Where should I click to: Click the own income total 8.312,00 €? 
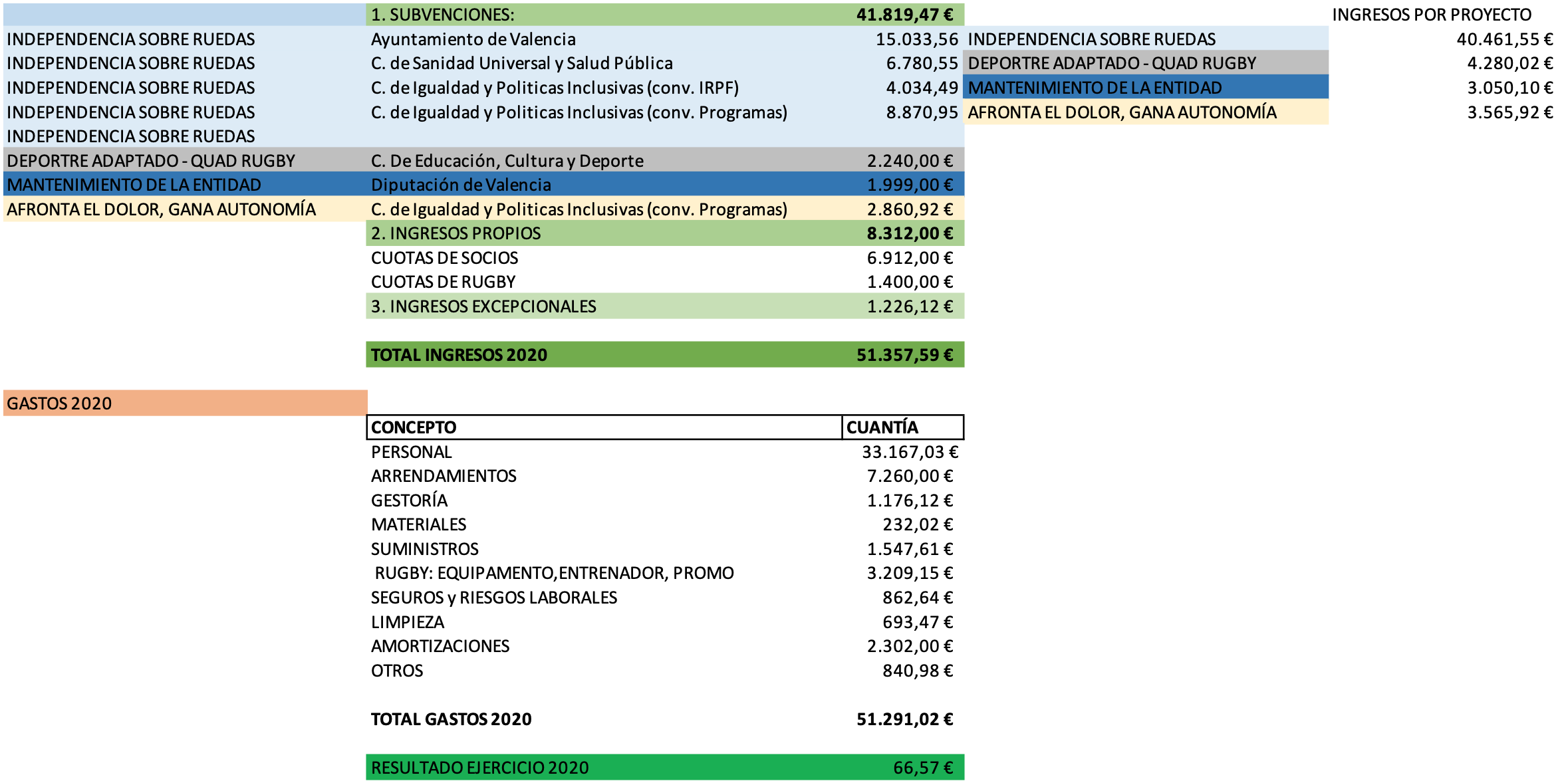(x=910, y=233)
